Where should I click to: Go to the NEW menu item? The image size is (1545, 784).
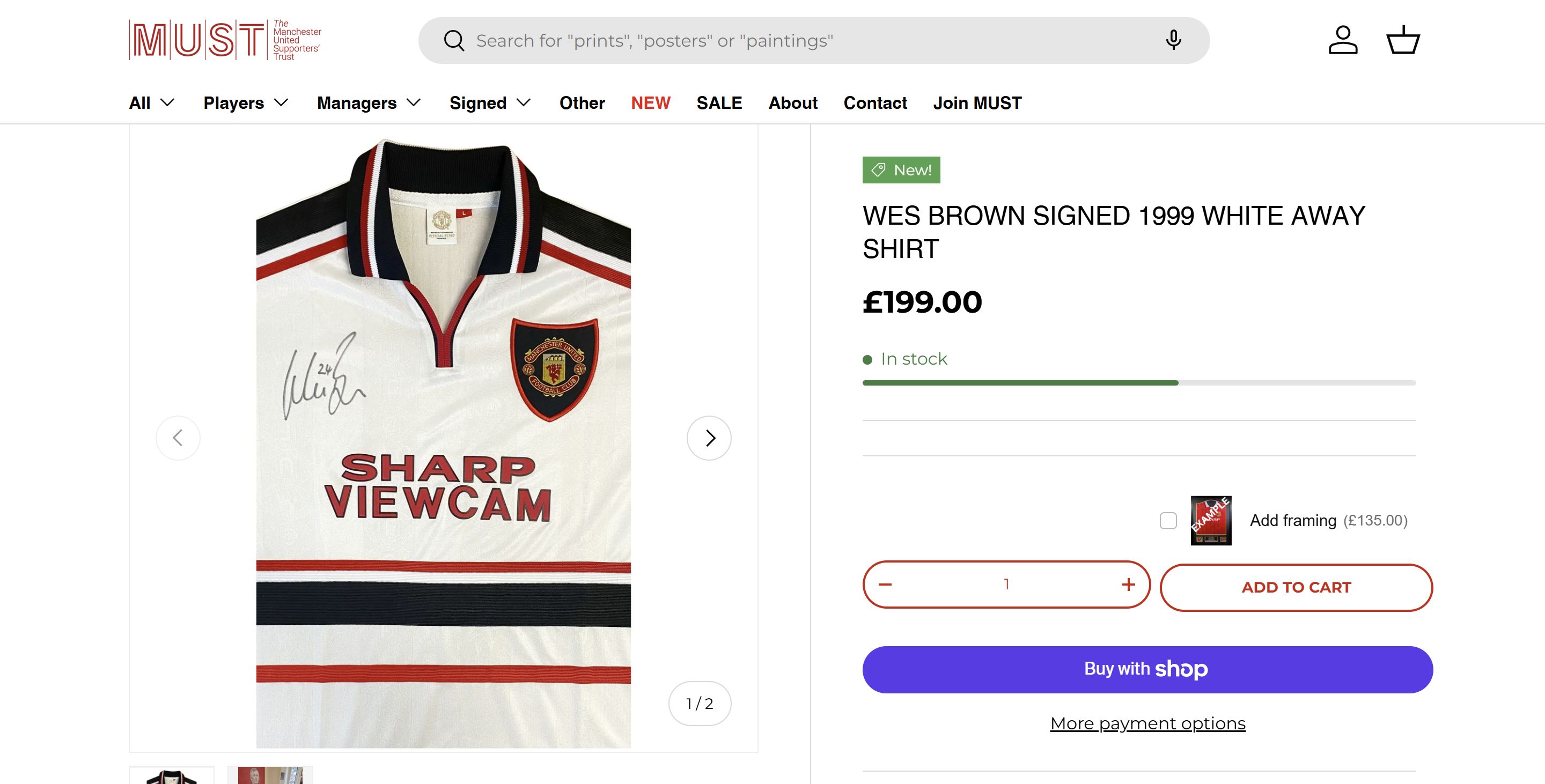(x=650, y=103)
